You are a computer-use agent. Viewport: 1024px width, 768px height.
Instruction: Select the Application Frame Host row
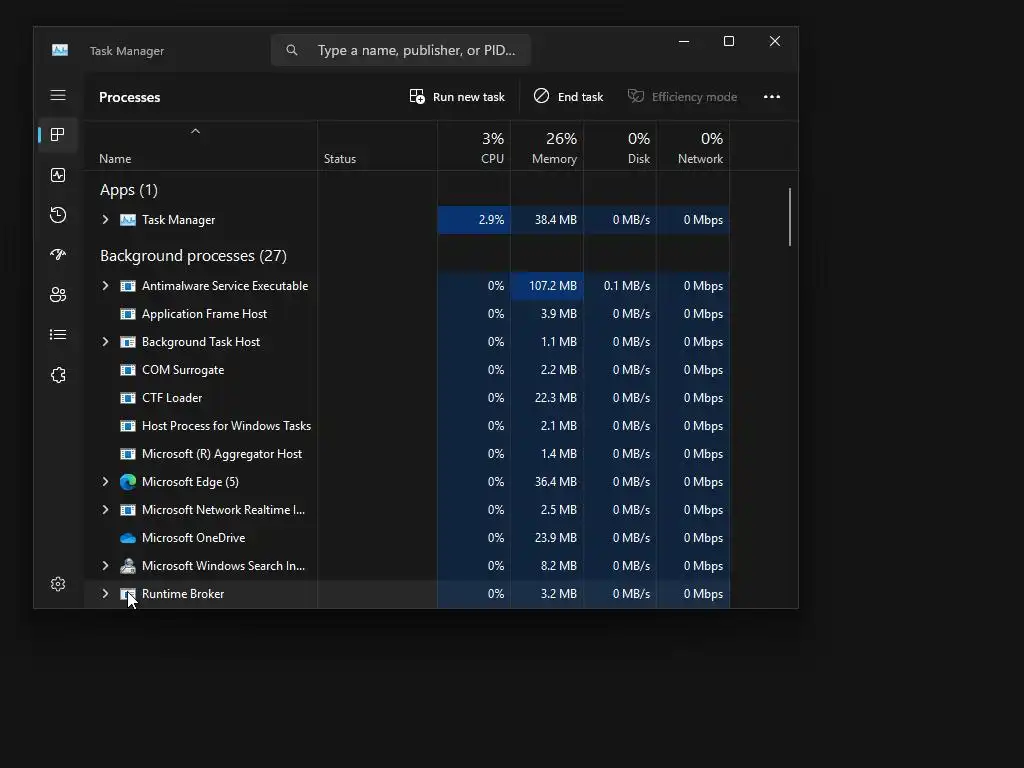point(406,314)
